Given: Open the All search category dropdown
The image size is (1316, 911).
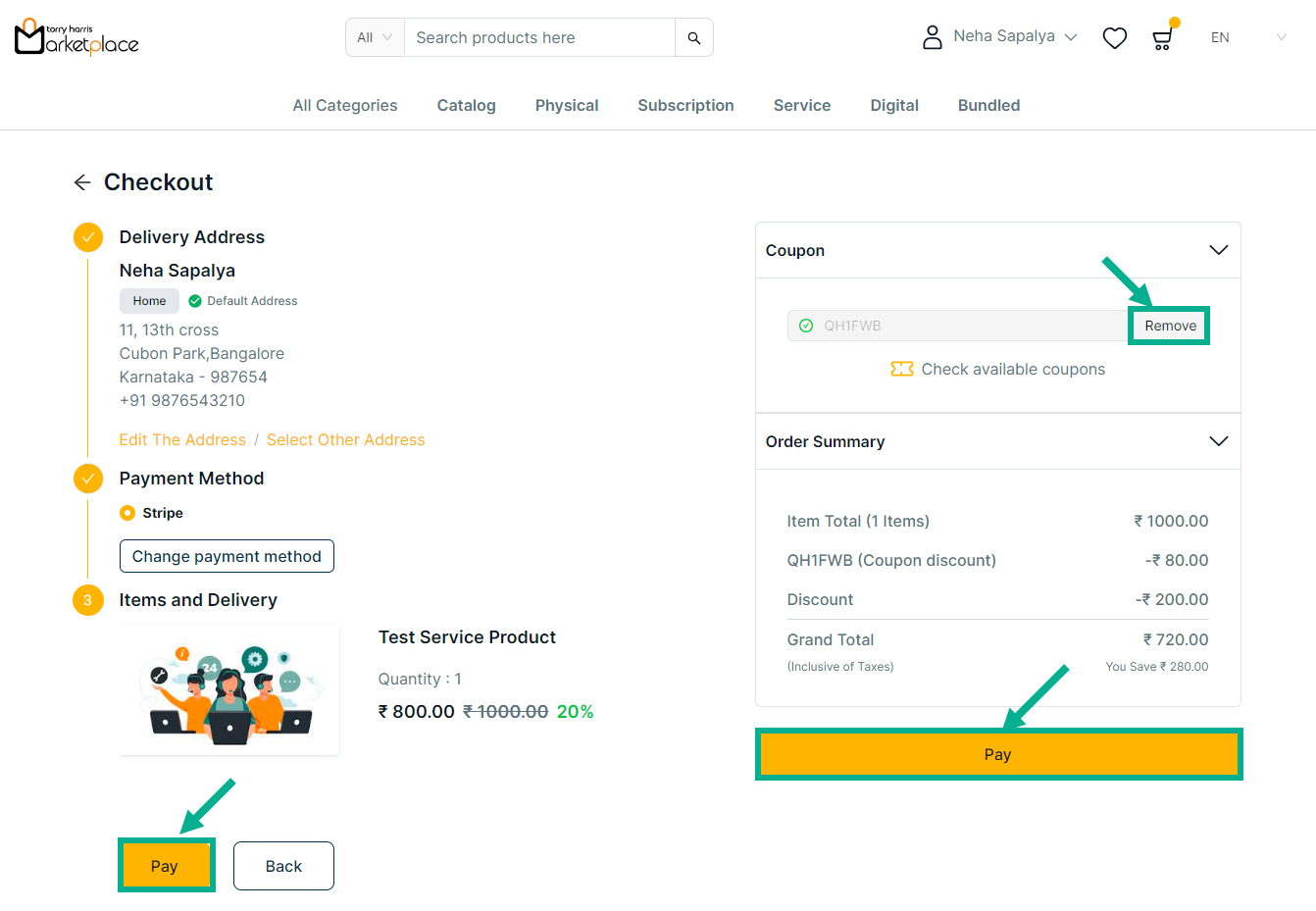Looking at the screenshot, I should pyautogui.click(x=375, y=38).
